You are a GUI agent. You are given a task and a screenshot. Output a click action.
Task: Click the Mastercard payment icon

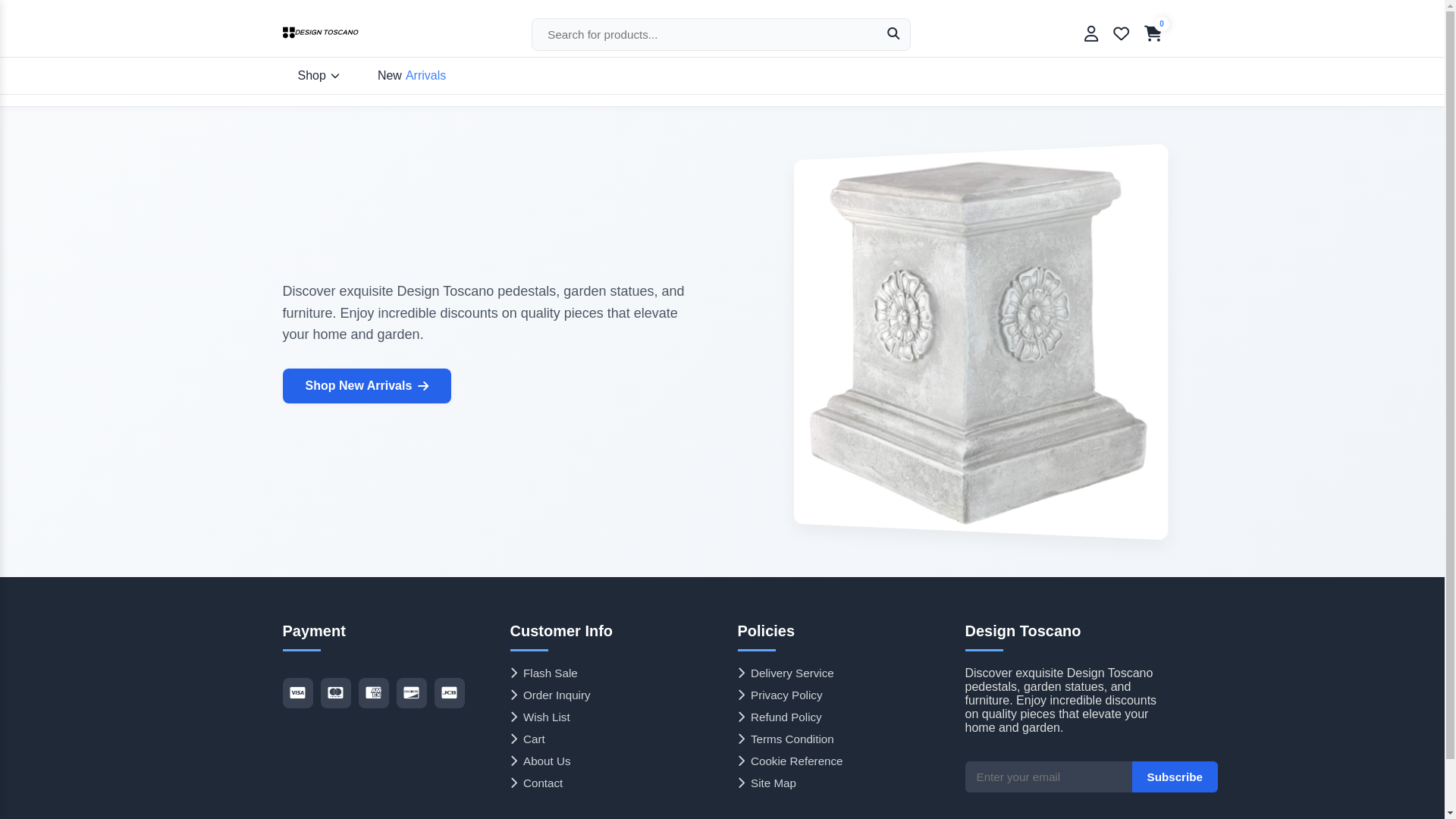pyautogui.click(x=335, y=693)
